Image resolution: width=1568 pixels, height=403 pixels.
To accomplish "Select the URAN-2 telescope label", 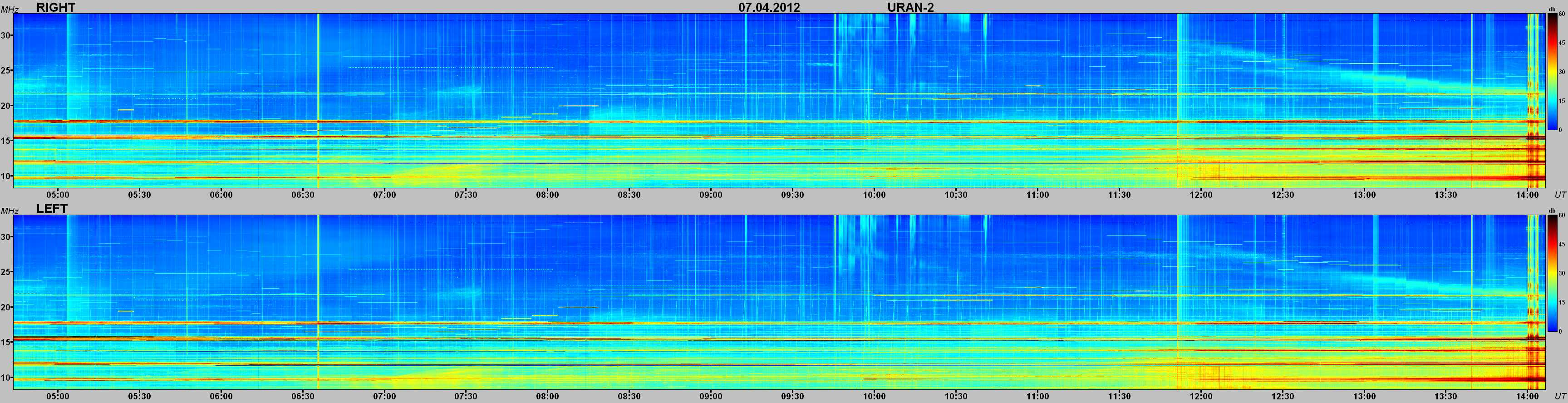I will coord(910,7).
